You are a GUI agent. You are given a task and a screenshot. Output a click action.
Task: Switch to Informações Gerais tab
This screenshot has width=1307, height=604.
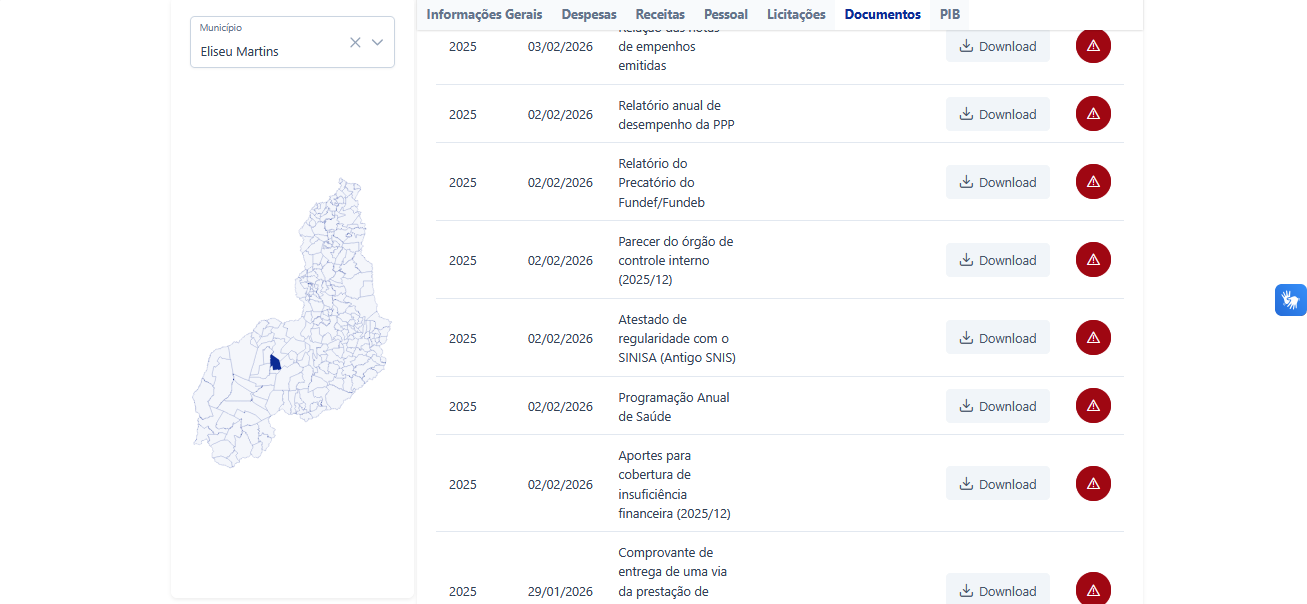click(x=484, y=14)
